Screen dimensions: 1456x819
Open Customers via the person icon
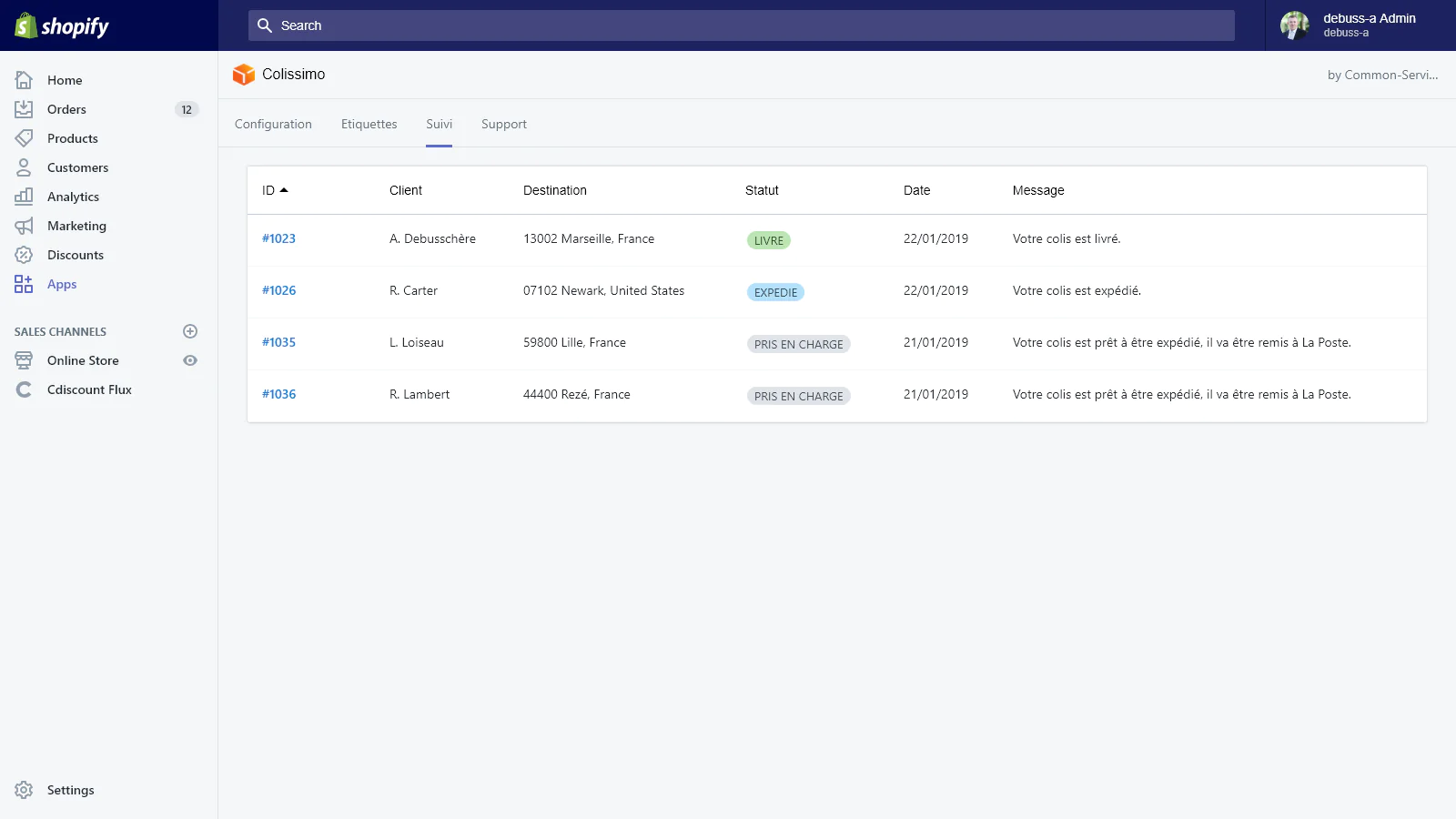click(24, 167)
